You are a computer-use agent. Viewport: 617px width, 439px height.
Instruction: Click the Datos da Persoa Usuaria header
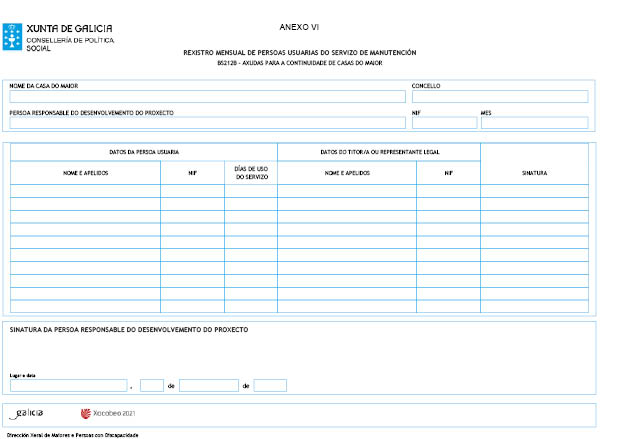point(144,152)
